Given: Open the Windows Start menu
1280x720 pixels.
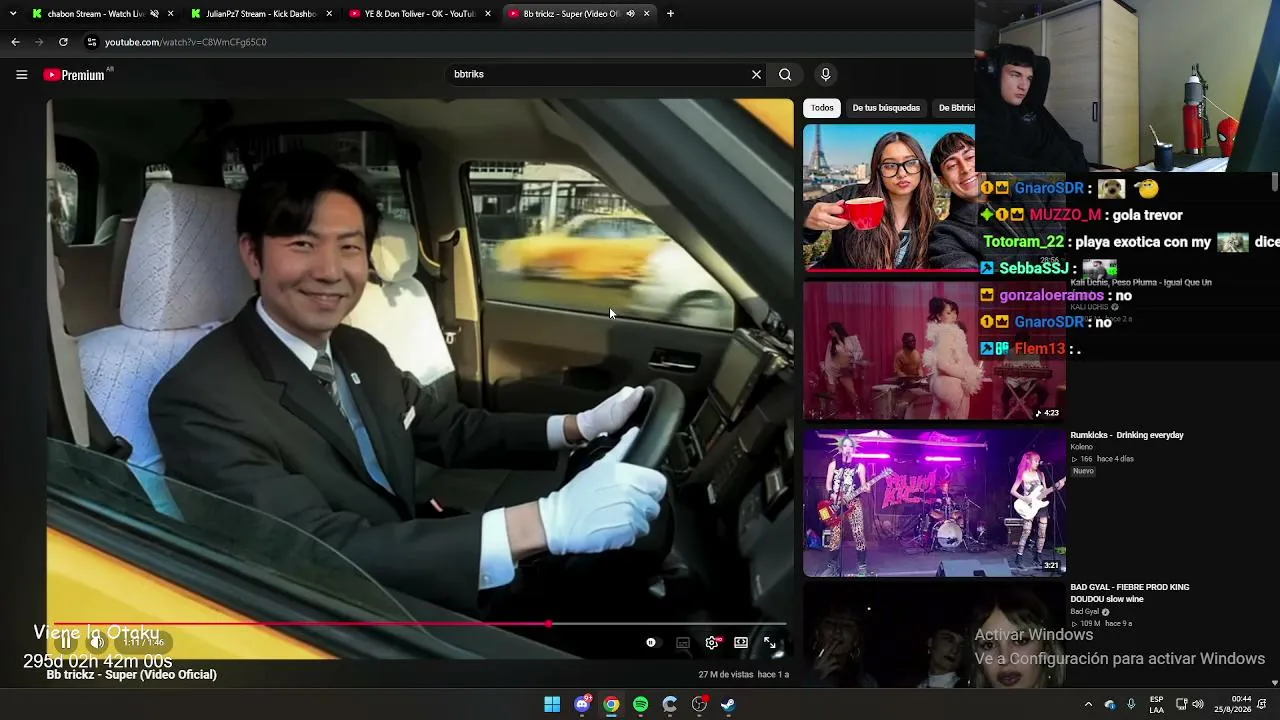Looking at the screenshot, I should coord(552,704).
